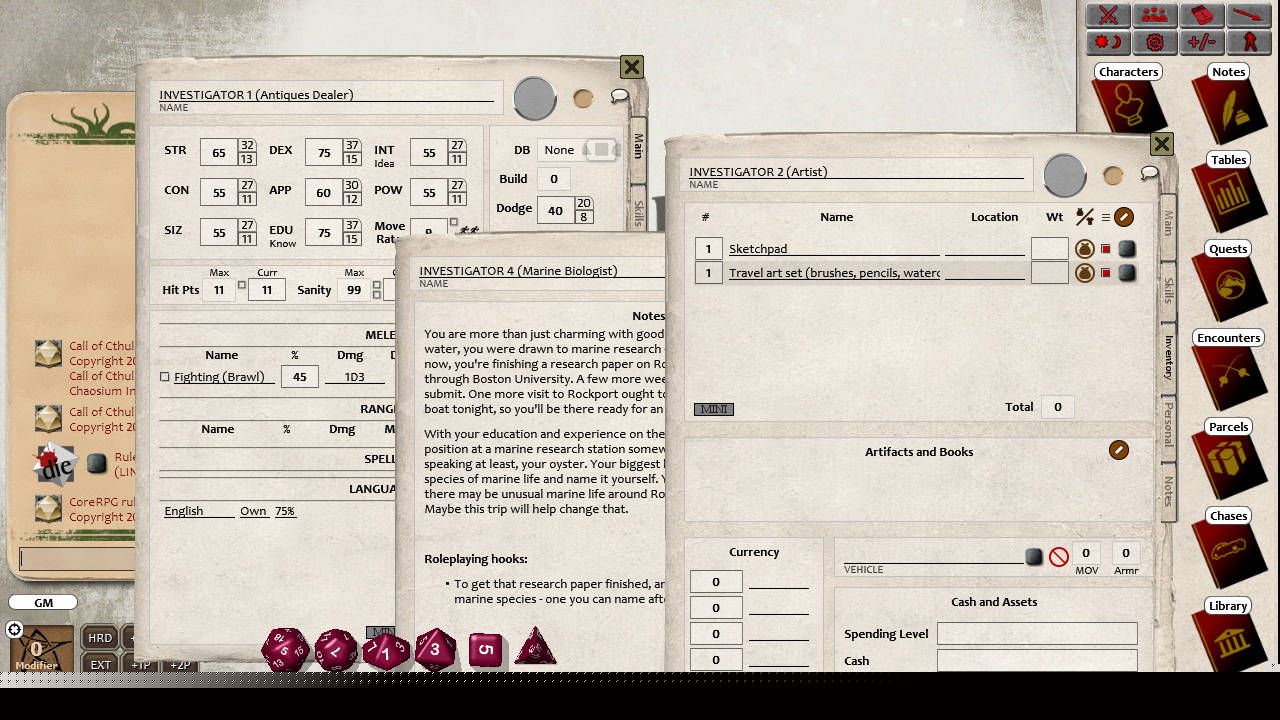The width and height of the screenshot is (1280, 720).
Task: Open the Colors pointer arrow button
Action: point(1249,15)
